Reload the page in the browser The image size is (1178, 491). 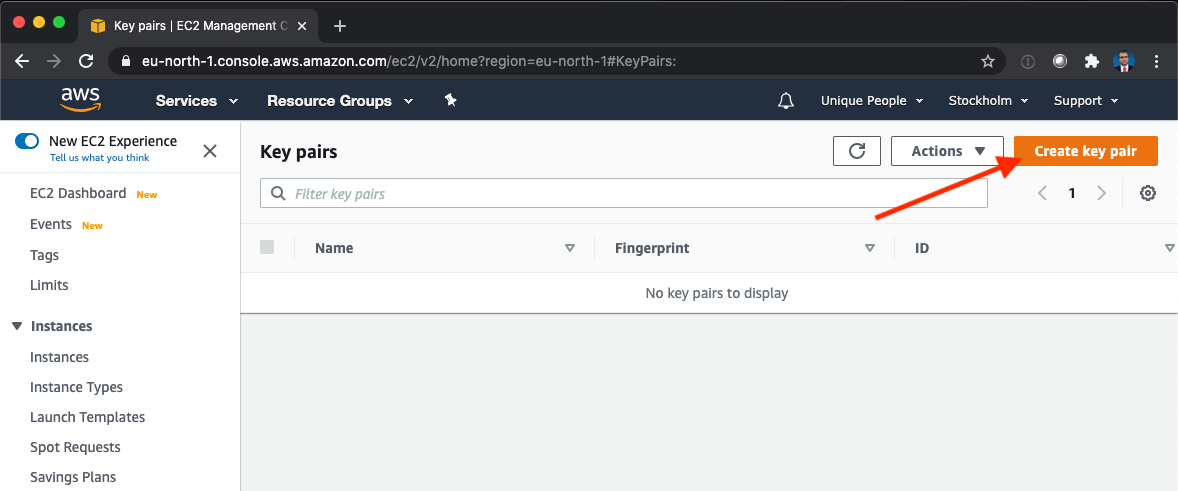click(x=86, y=62)
